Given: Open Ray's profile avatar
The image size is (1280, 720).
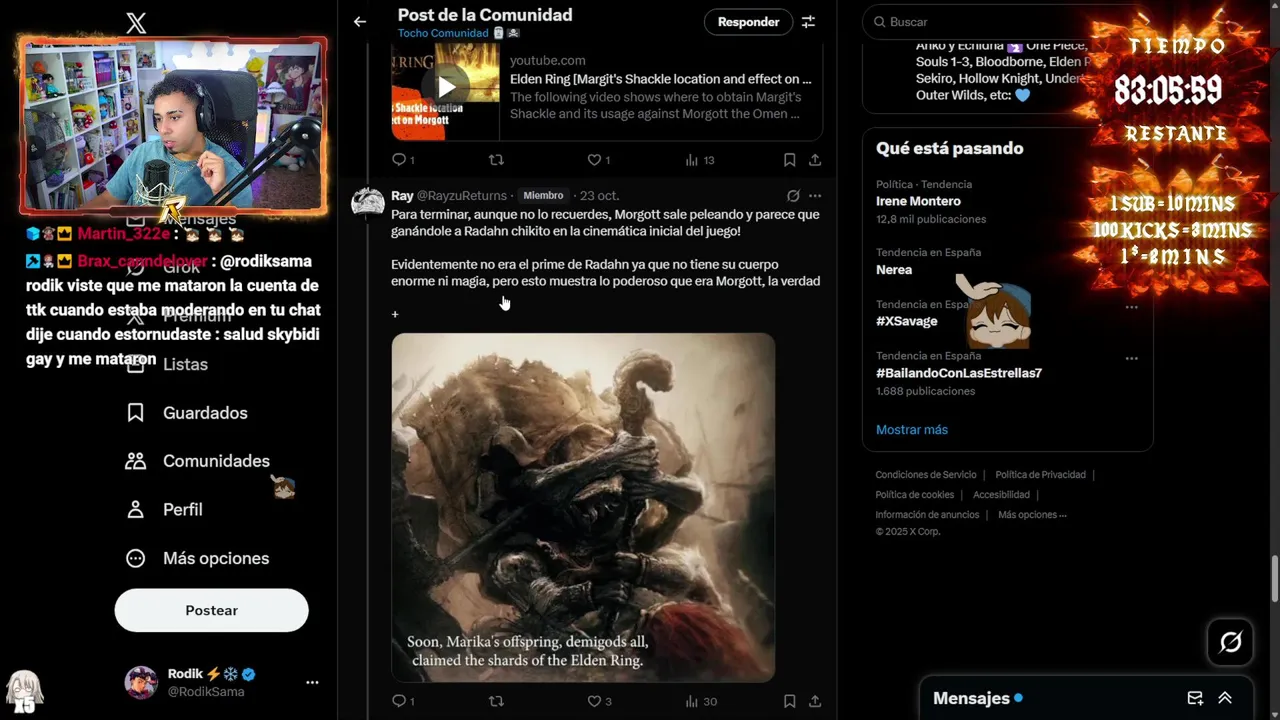Looking at the screenshot, I should pyautogui.click(x=368, y=203).
